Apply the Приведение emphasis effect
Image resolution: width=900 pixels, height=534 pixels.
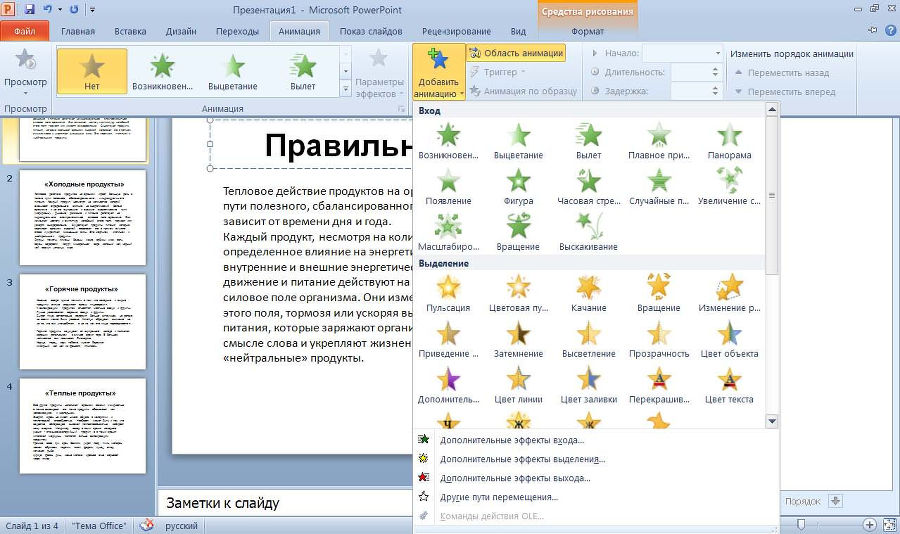[448, 340]
